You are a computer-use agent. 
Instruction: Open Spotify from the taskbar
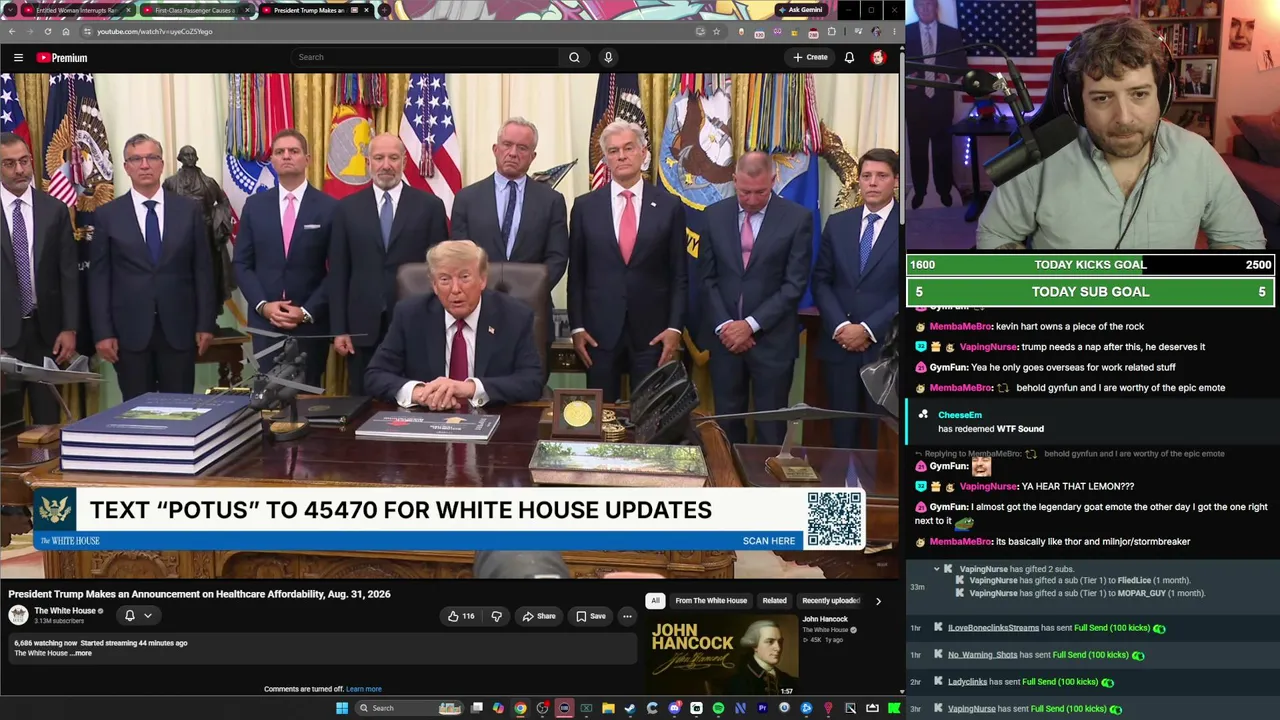click(x=718, y=708)
